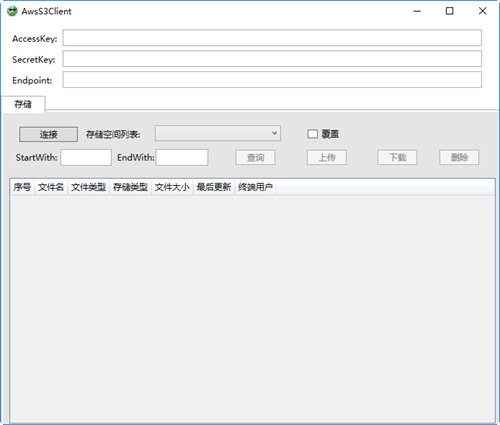
Task: Click the 删除 delete button
Action: [x=459, y=157]
